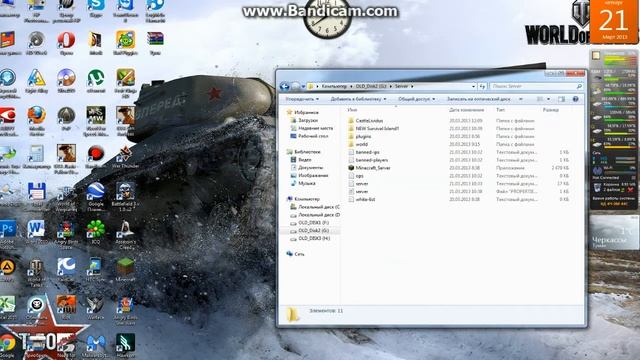The image size is (640, 360).
Task: Click the orange calendar gadget showing 21
Action: [x=614, y=22]
